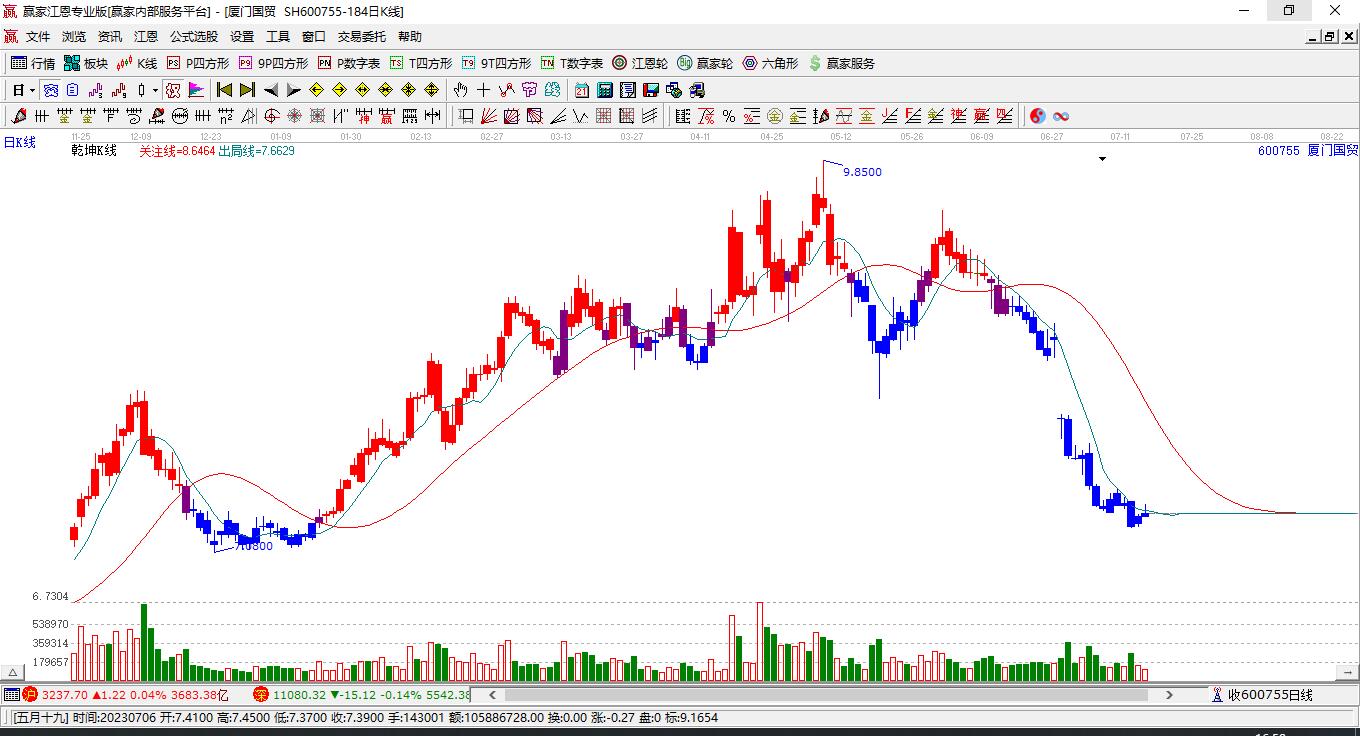The width and height of the screenshot is (1360, 736).
Task: Launch the 江恩轮 Gann wheel
Action: pos(640,63)
